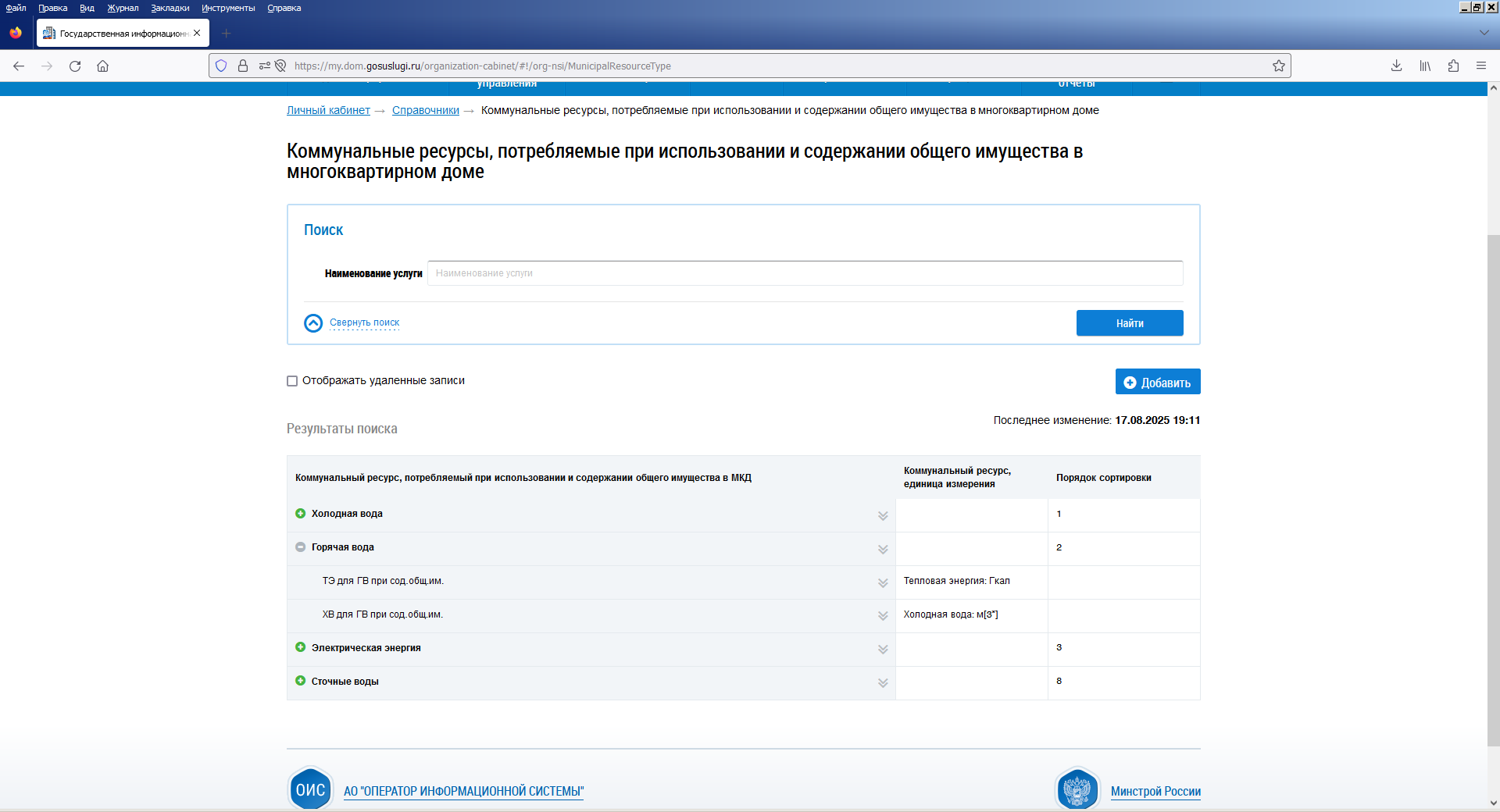
Task: Open actions chevron for 'Сточные воды'
Action: click(883, 683)
